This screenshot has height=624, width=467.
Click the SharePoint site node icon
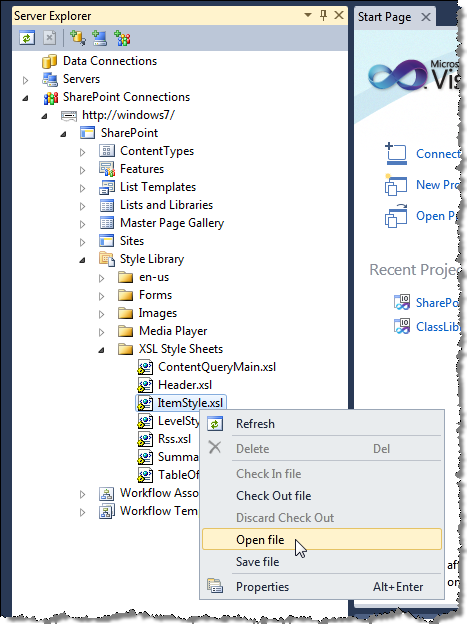[x=87, y=133]
